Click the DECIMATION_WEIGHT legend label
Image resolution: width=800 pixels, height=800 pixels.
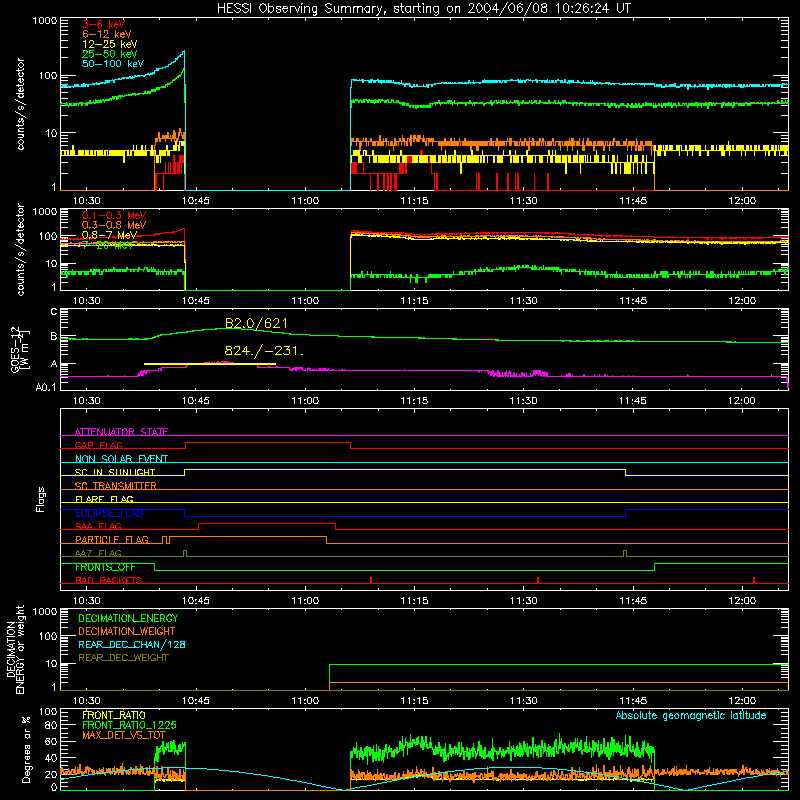tap(127, 631)
